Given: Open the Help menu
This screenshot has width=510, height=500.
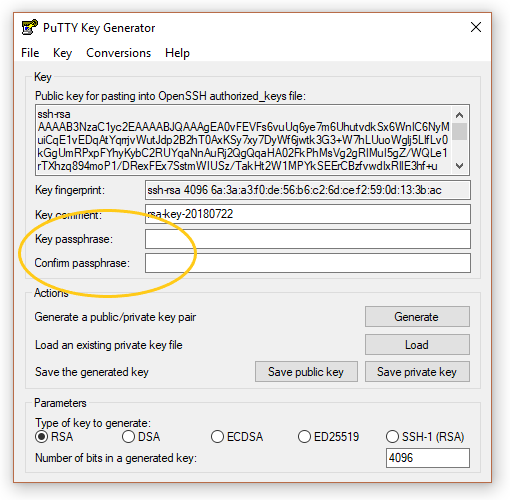Looking at the screenshot, I should 177,53.
